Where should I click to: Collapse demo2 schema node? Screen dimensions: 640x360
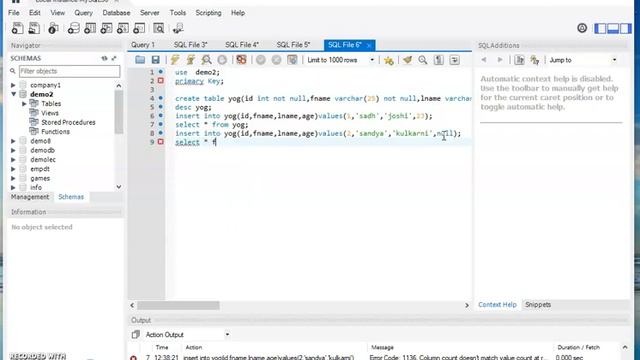(x=13, y=94)
